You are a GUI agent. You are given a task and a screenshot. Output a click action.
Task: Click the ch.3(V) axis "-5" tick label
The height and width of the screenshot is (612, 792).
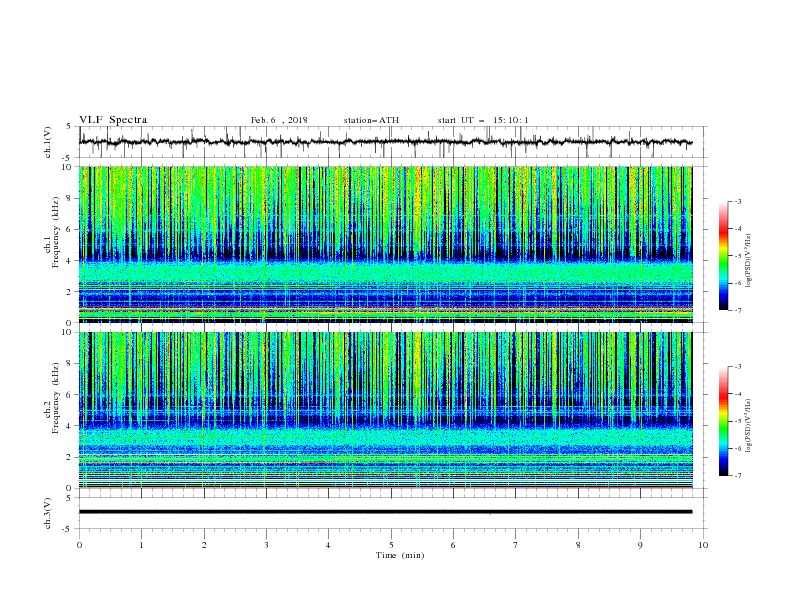click(x=68, y=529)
